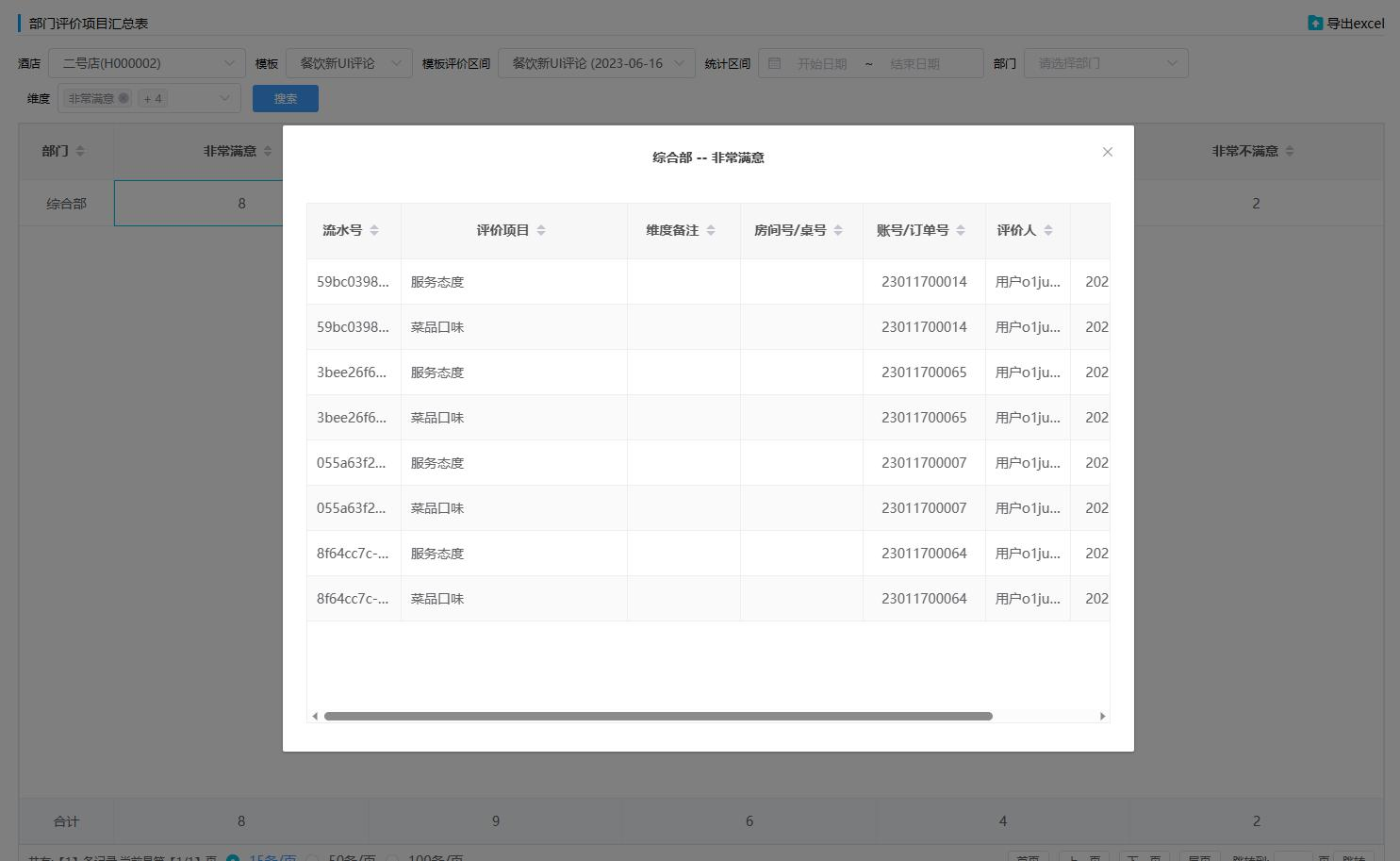The width and height of the screenshot is (1400, 861).
Task: Click sort icon on 评价项目 column
Action: click(541, 230)
